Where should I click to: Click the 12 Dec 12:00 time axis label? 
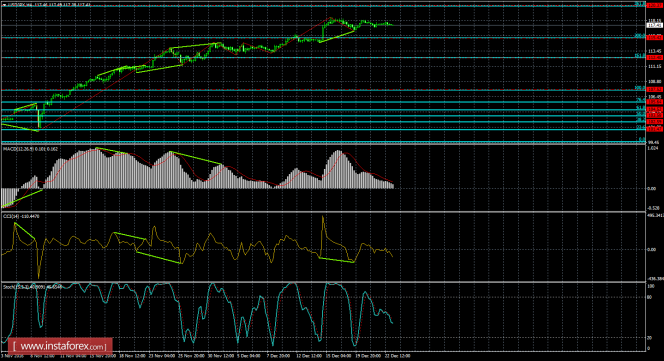click(x=308, y=356)
